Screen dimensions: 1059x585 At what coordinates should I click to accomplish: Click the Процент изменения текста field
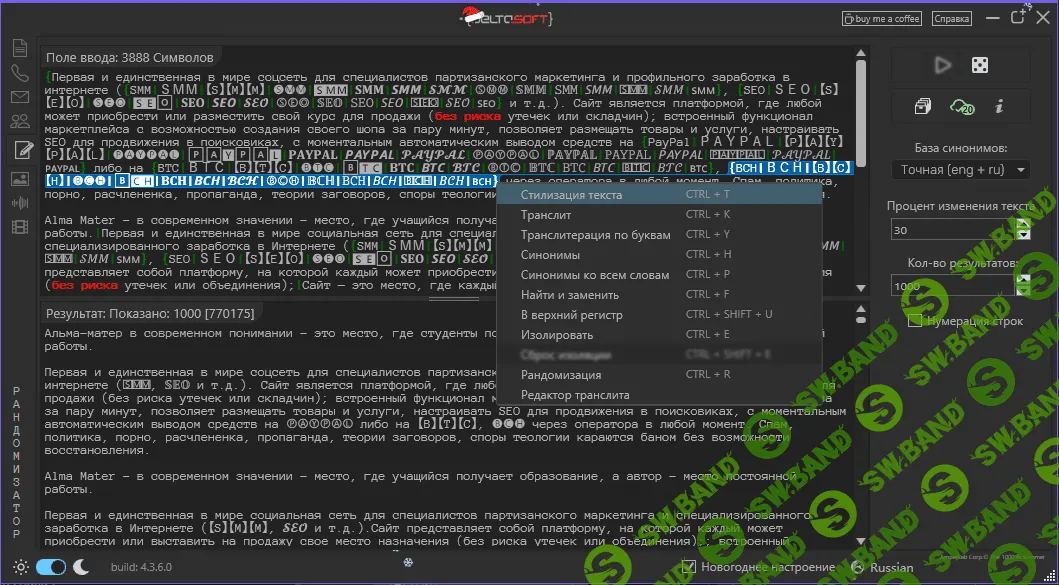pyautogui.click(x=953, y=229)
